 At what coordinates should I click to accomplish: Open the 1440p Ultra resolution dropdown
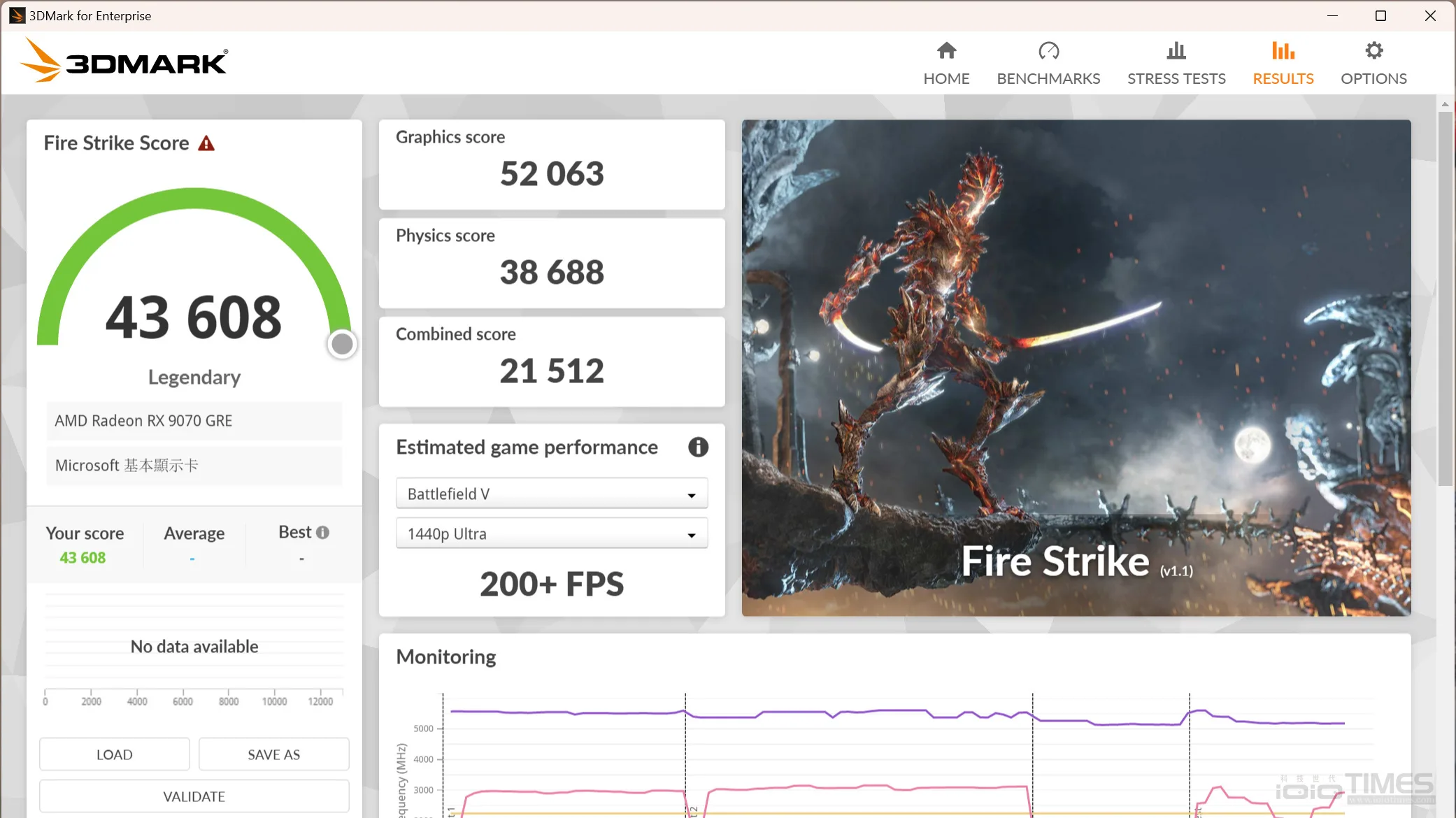coord(552,533)
